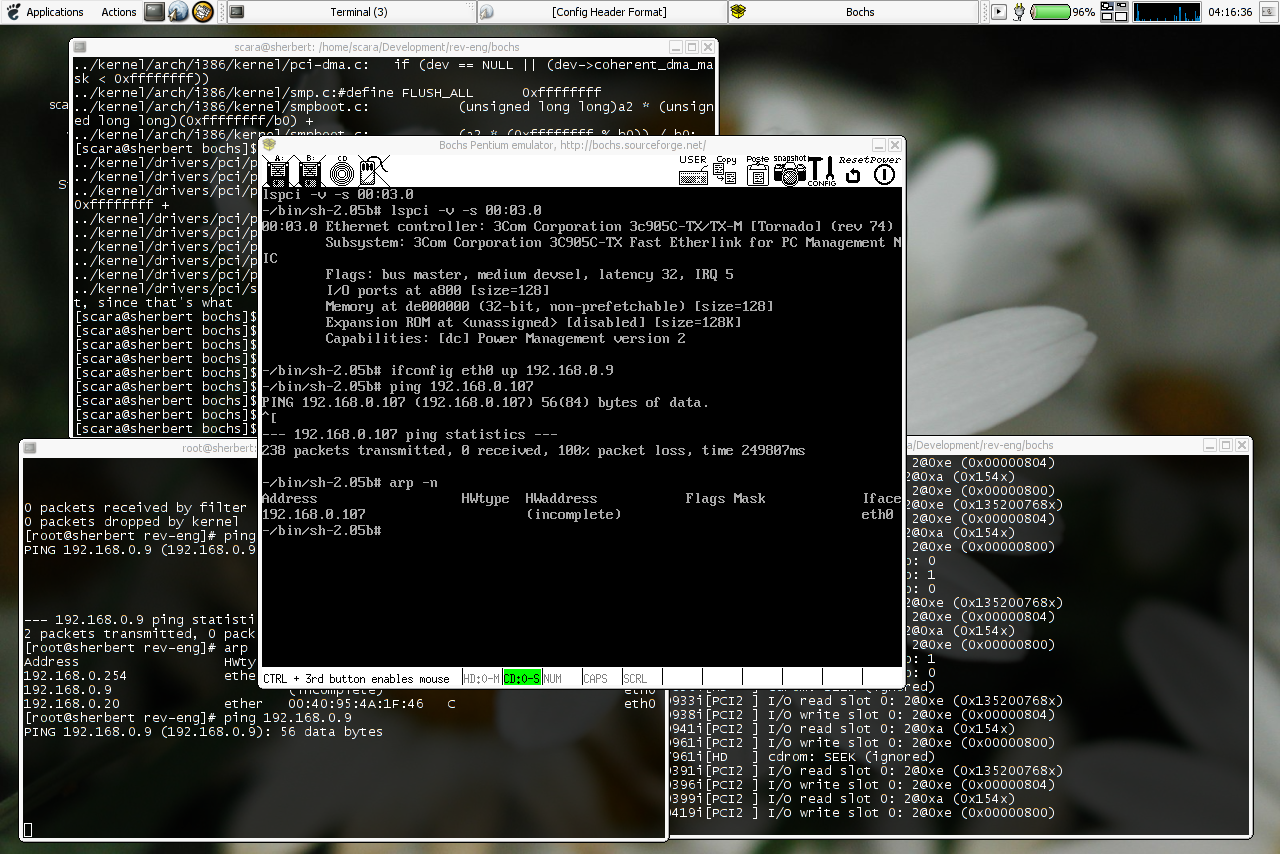Toggle the CD-ROM icon in Bochs toolbar

pyautogui.click(x=342, y=171)
